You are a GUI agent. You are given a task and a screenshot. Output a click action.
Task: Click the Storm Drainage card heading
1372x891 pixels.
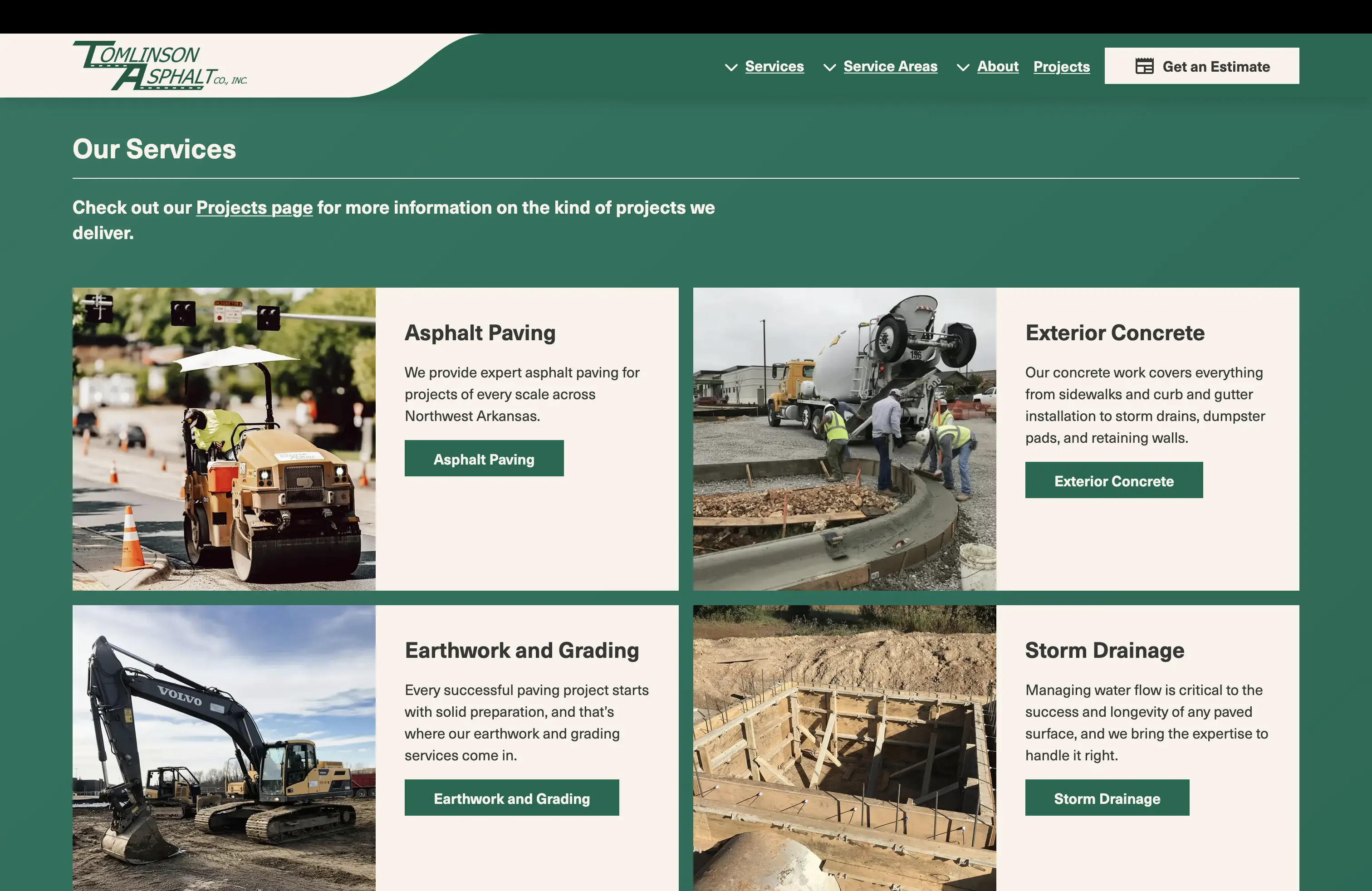tap(1104, 650)
